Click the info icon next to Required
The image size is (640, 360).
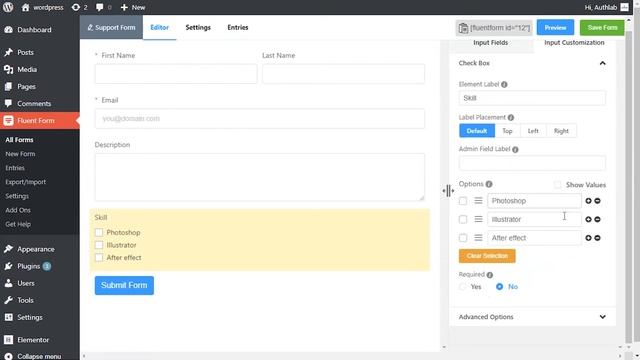(x=490, y=275)
